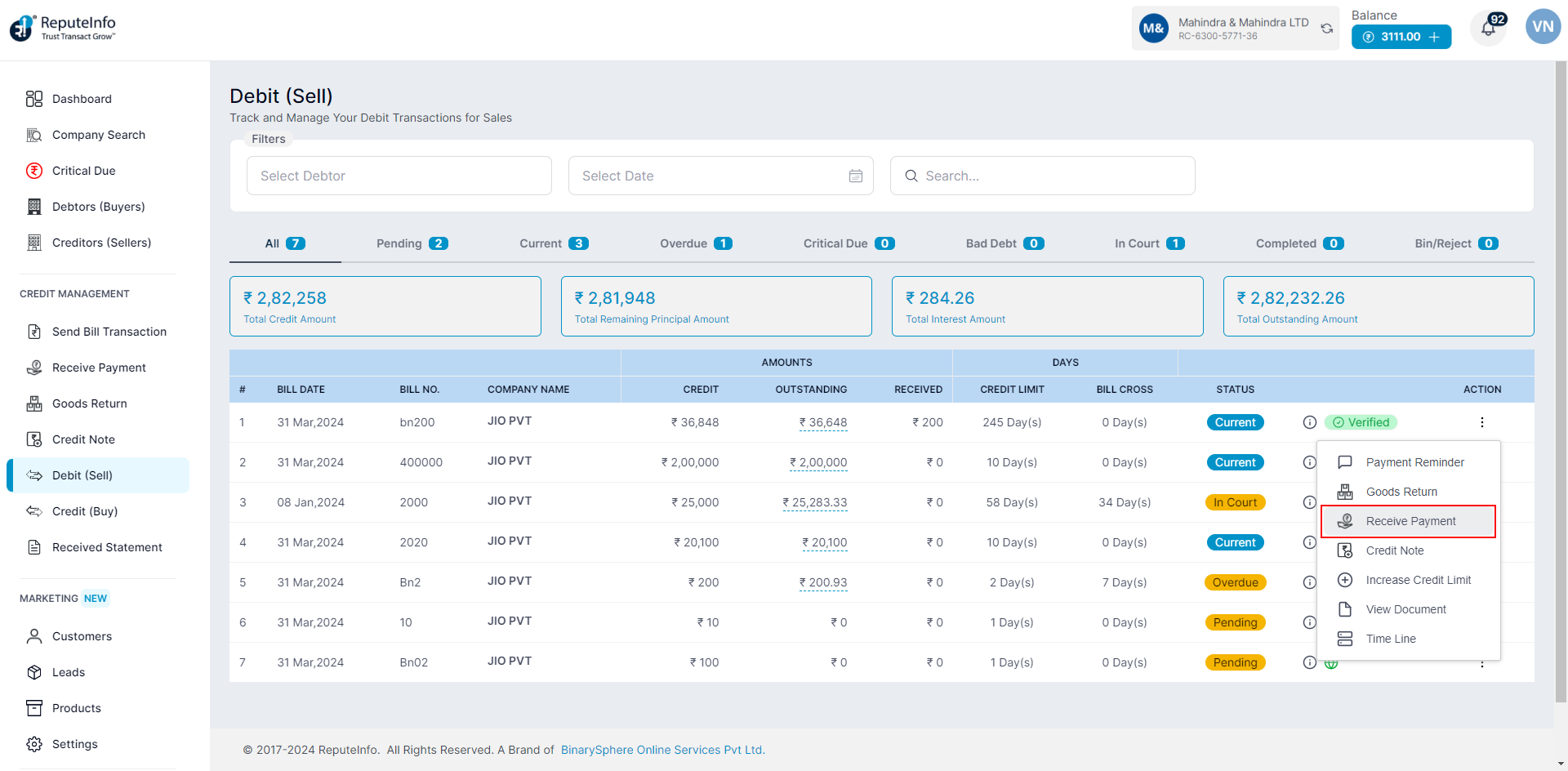Click outstanding amount 36,648 link
This screenshot has height=771, width=1568.
coord(823,422)
